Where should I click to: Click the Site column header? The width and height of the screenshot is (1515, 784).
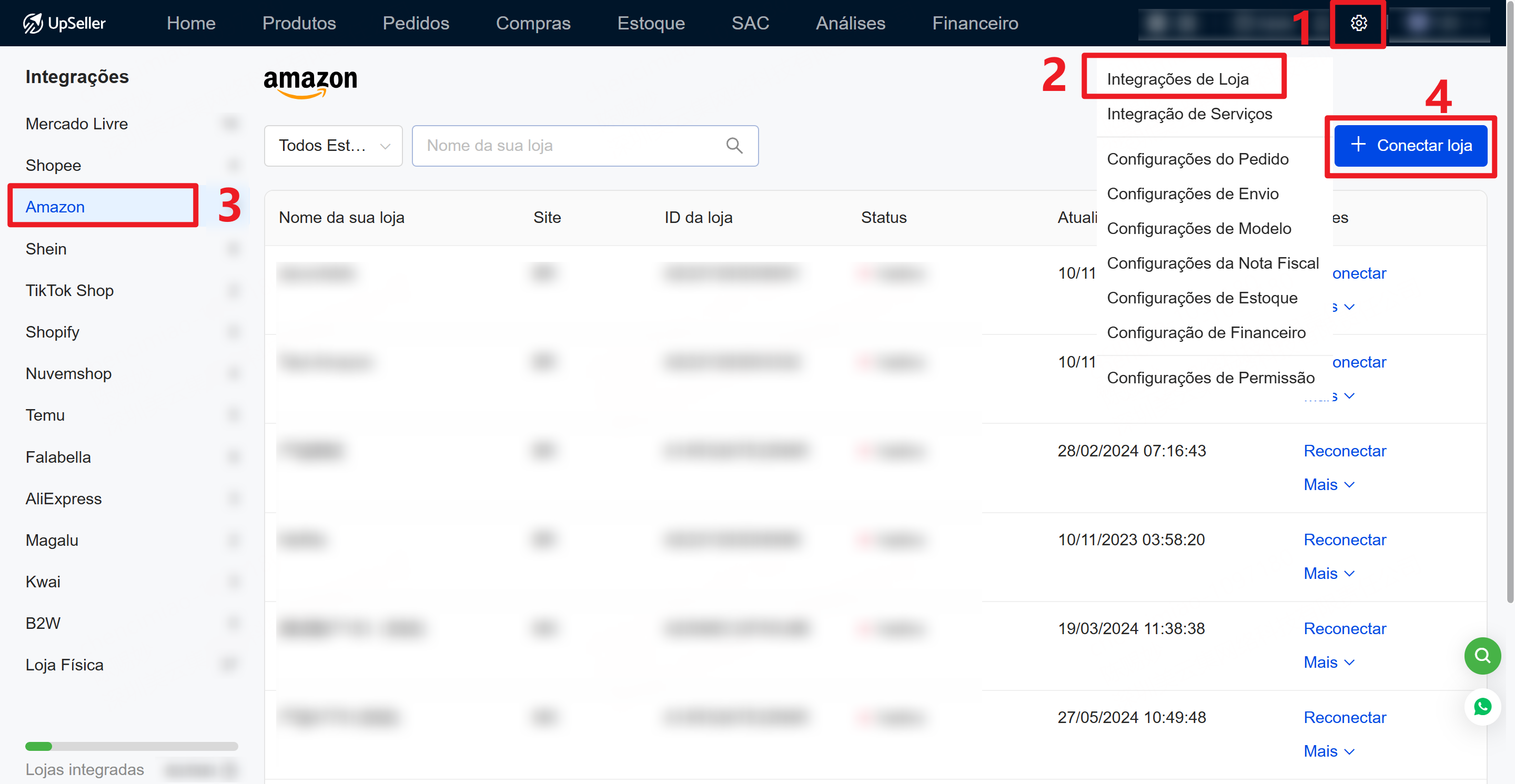click(547, 218)
